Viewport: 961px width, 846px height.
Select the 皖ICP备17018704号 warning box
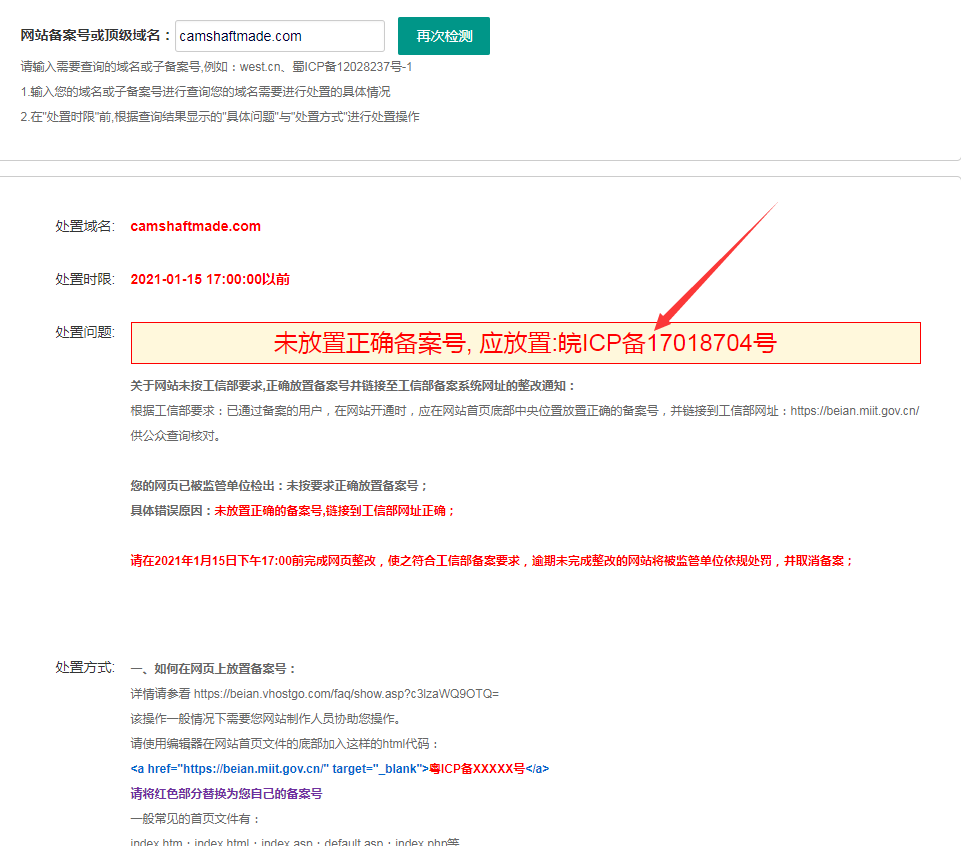(527, 343)
